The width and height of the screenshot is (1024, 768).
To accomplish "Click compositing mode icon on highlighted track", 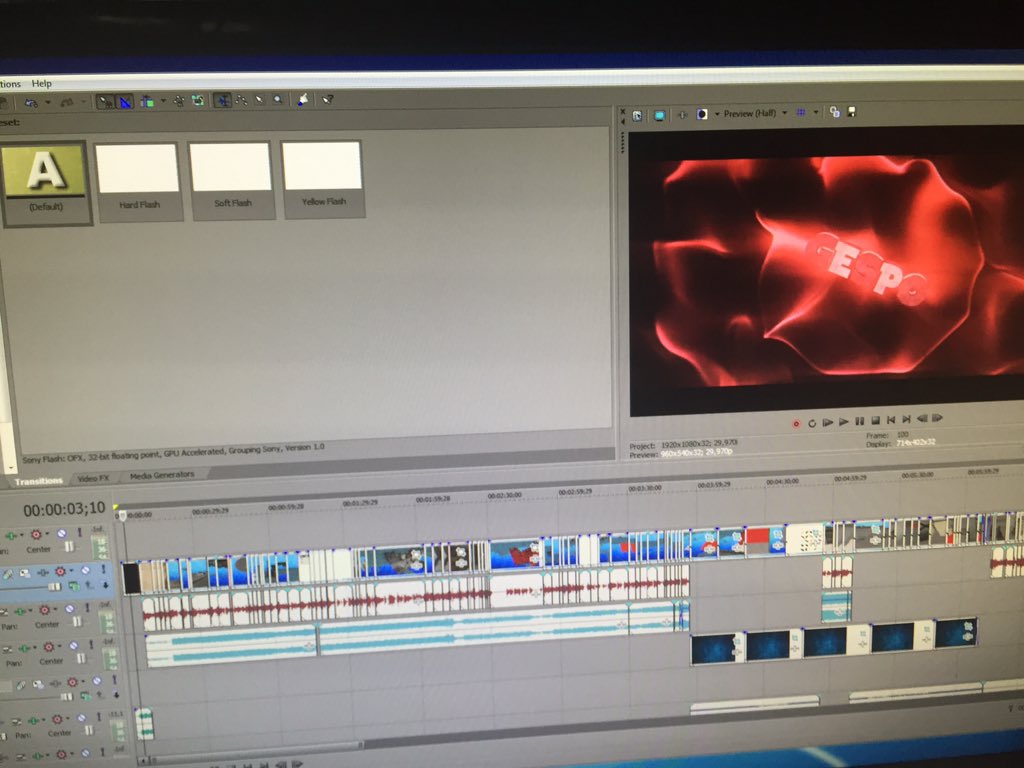I will 74,586.
